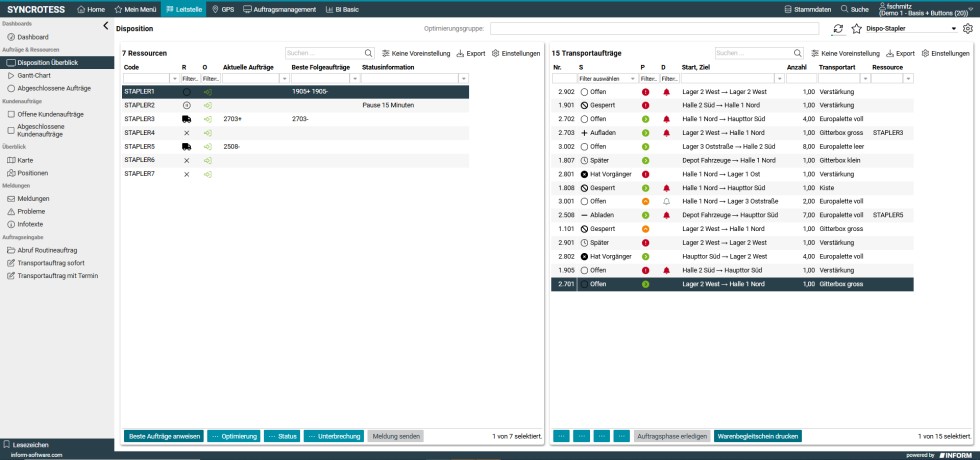Click Keine Voreinstellung in the Transportaufträge panel
The height and width of the screenshot is (460, 980).
[845, 53]
